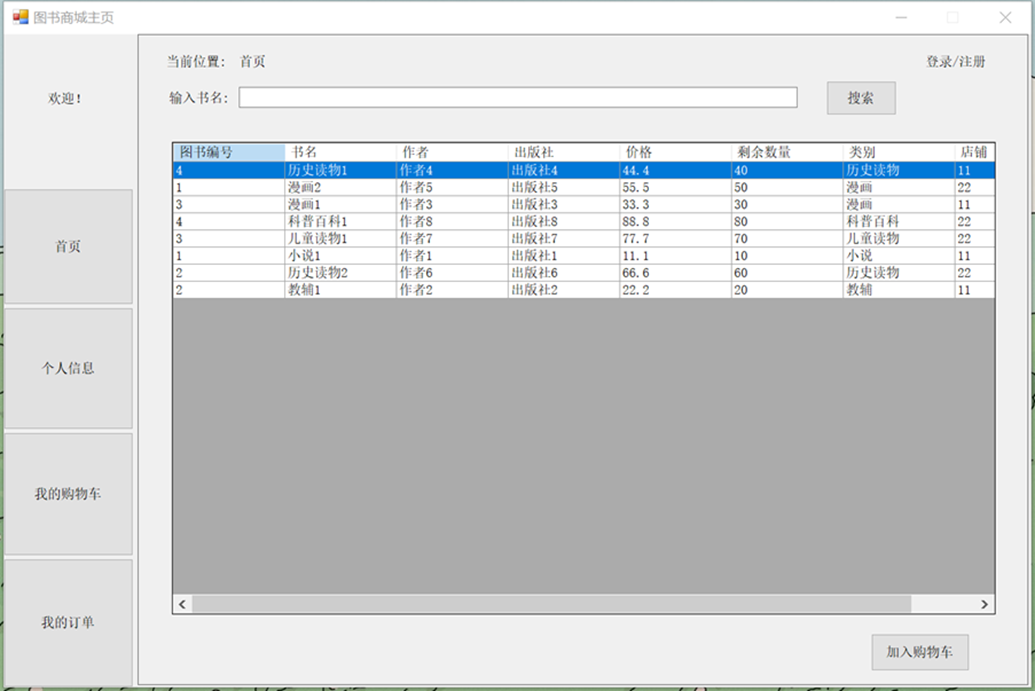
Task: Click the 44.4 price cell
Action: (x=675, y=170)
